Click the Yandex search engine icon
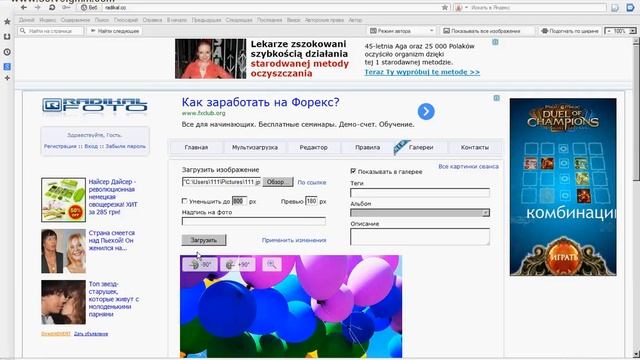The height and width of the screenshot is (360, 640). (459, 7)
